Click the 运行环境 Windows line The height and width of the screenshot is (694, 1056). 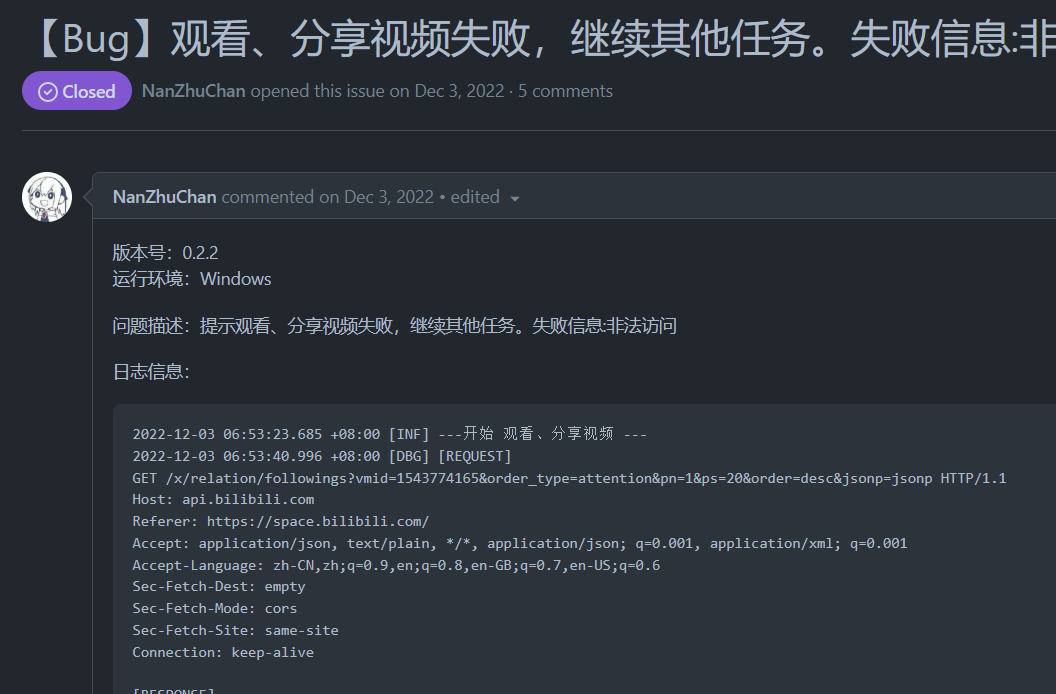pyautogui.click(x=190, y=279)
